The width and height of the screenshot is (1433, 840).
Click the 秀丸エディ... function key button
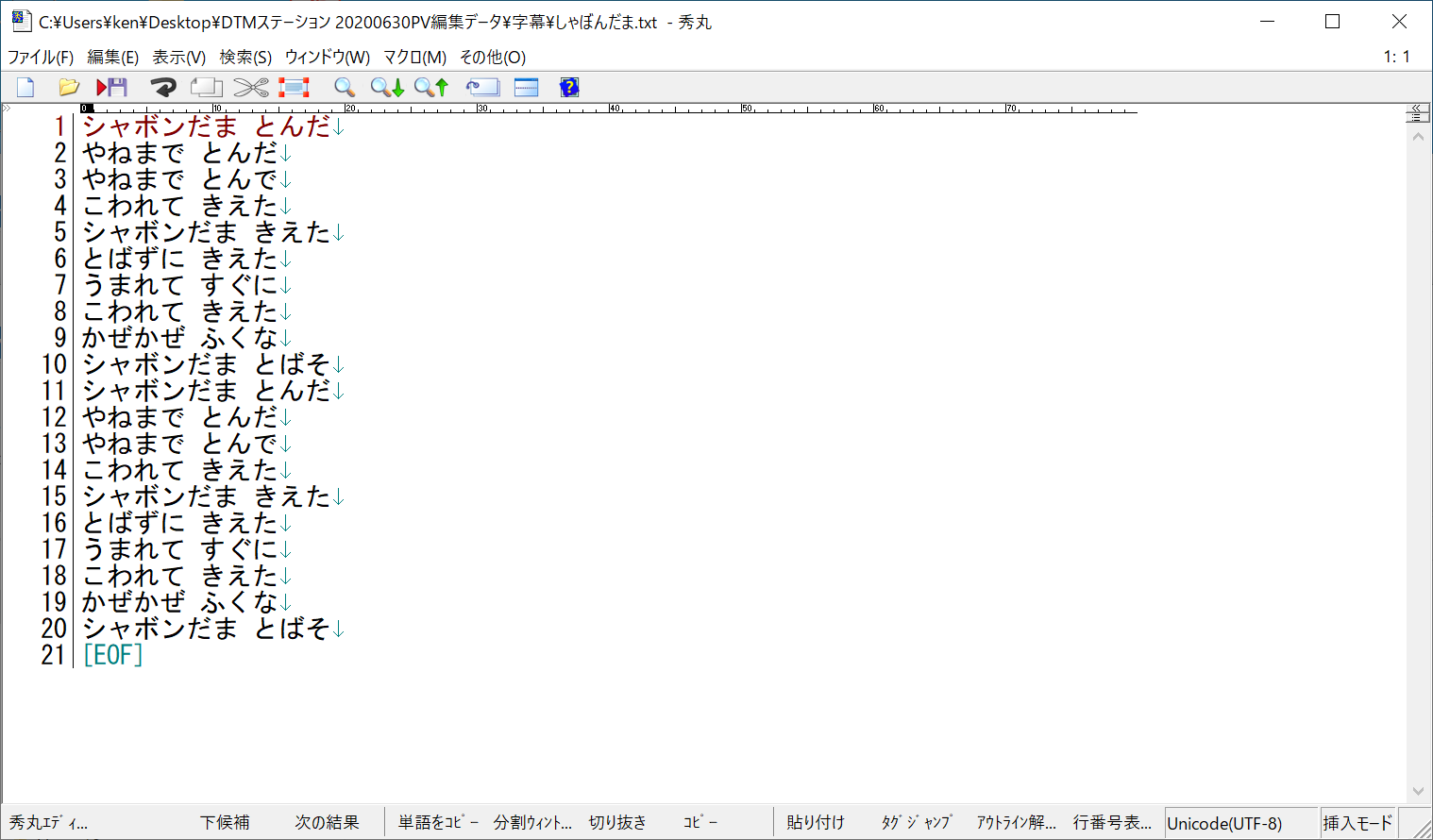(48, 823)
